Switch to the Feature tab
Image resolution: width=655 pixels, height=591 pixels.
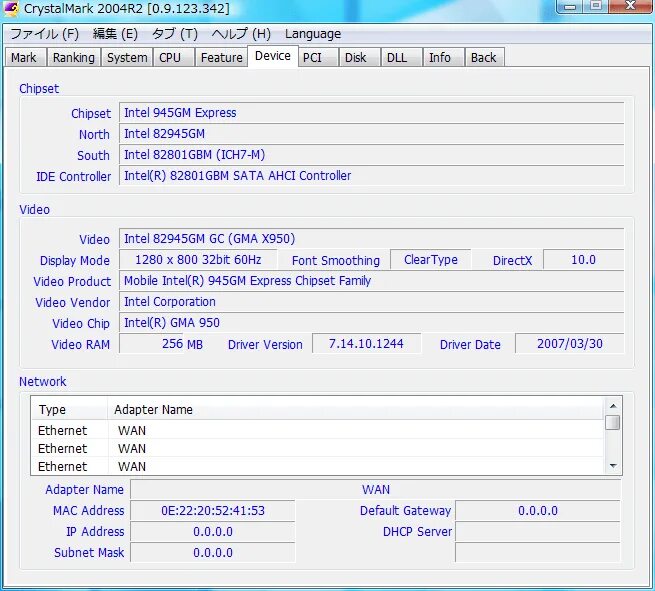[x=221, y=57]
